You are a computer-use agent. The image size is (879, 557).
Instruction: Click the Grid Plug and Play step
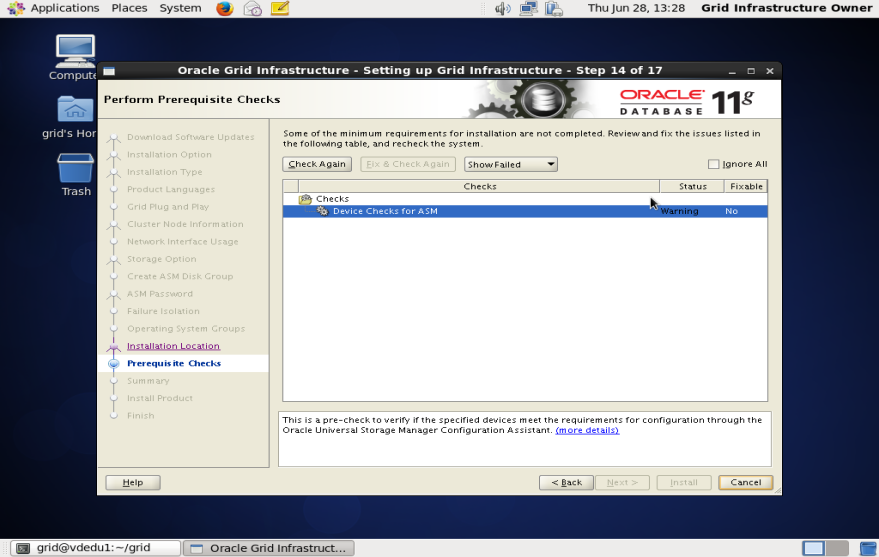click(168, 207)
